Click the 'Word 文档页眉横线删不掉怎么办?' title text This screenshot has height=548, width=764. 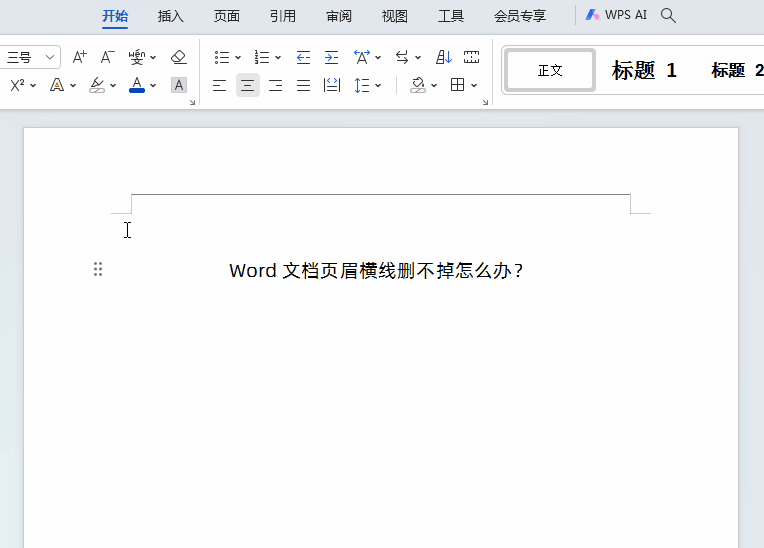[x=376, y=270]
